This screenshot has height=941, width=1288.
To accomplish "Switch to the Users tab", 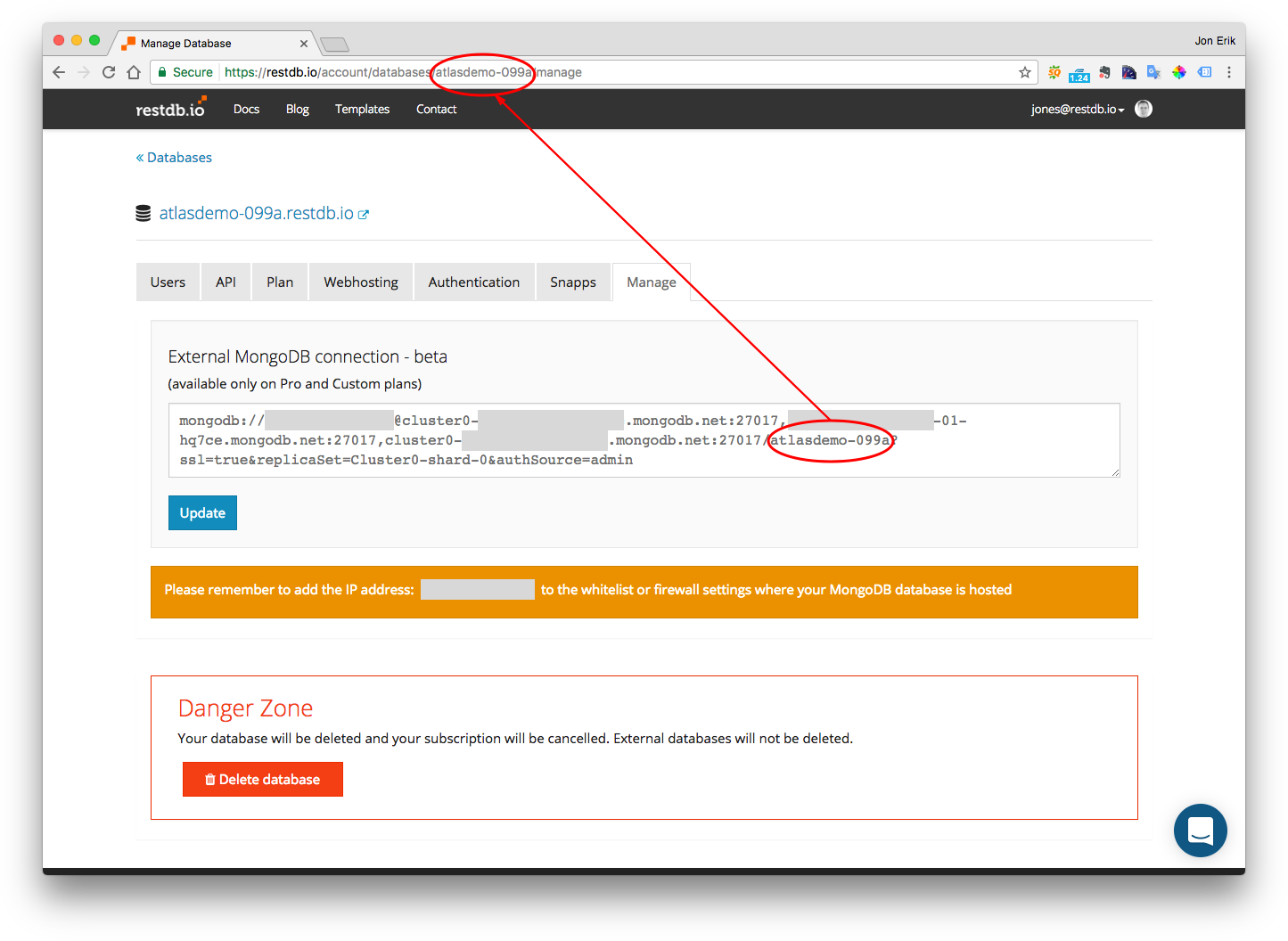I will tap(168, 282).
